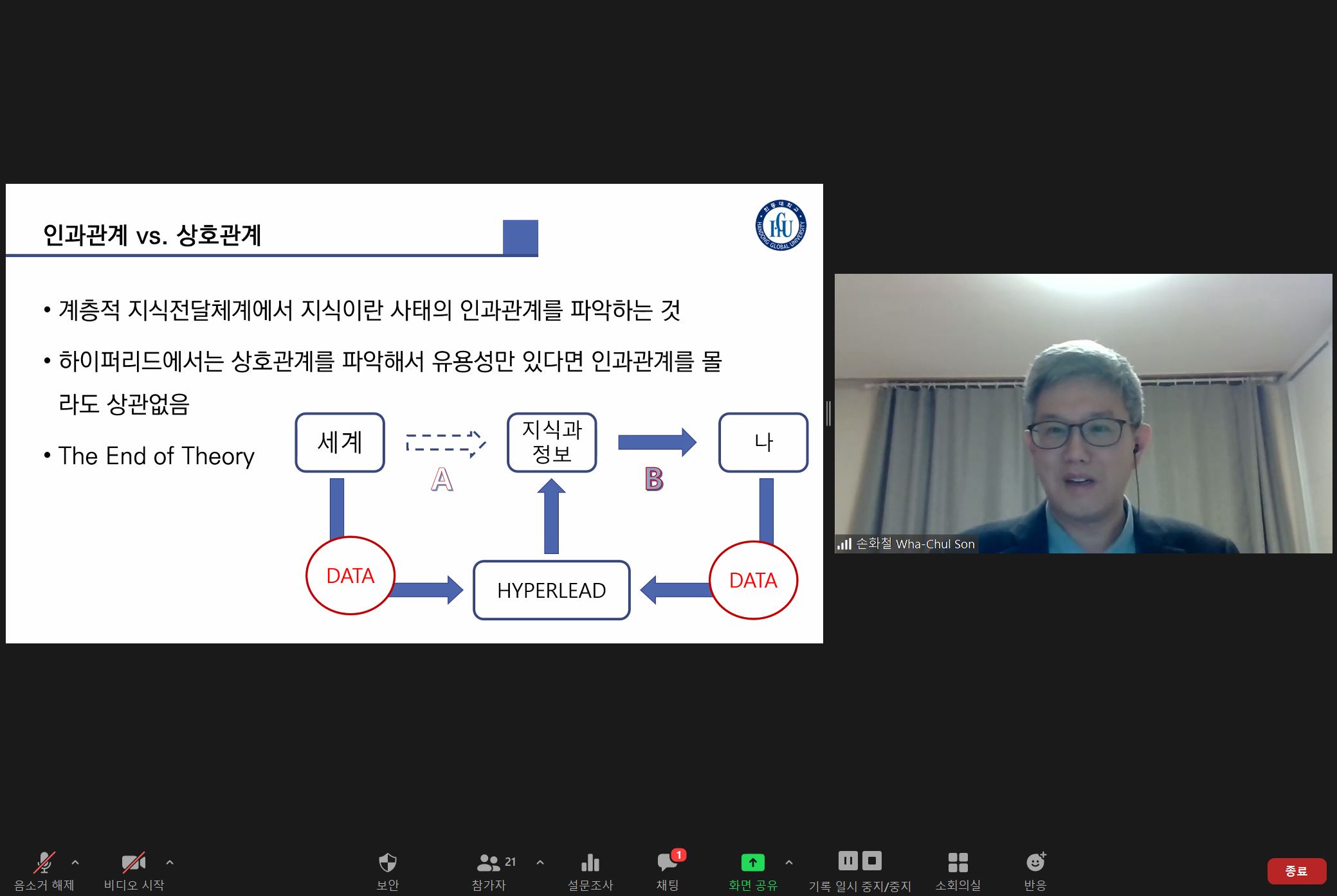Click the divider handle between slide and video
Viewport: 1337px width, 896px height.
point(828,413)
